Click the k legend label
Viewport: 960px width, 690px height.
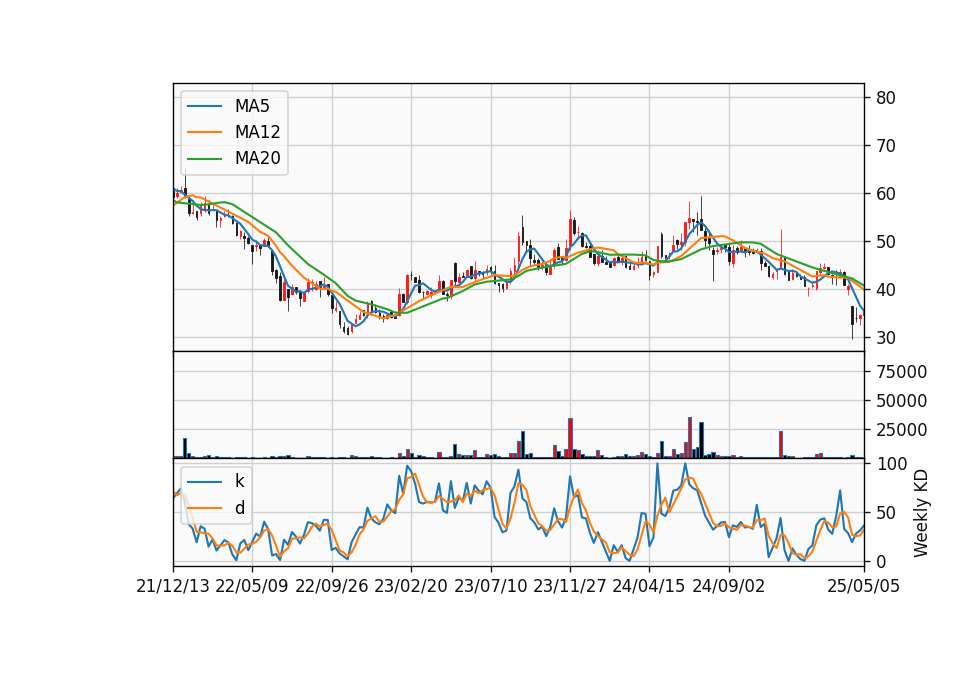(240, 481)
